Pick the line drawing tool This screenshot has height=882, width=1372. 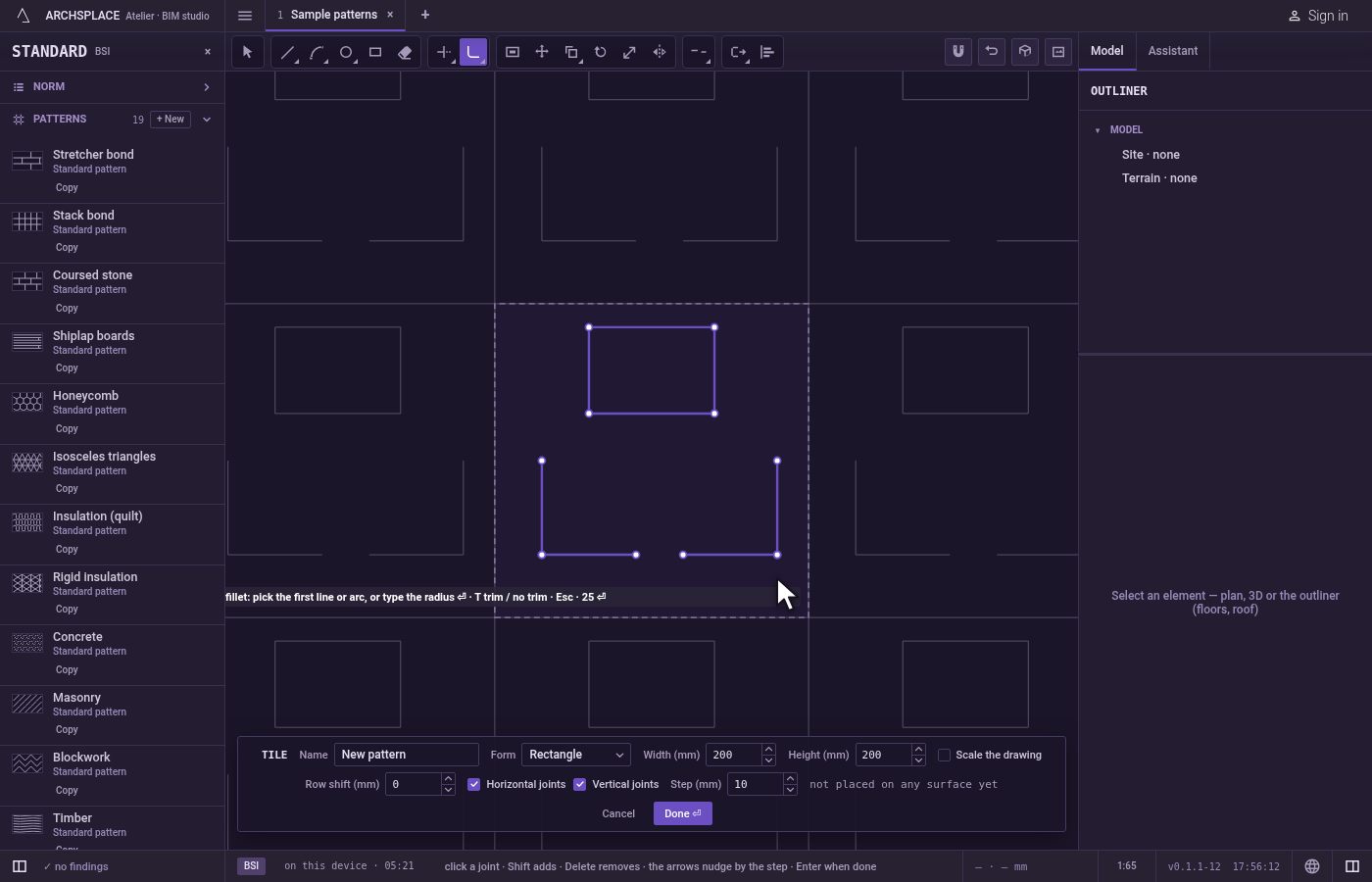(287, 52)
